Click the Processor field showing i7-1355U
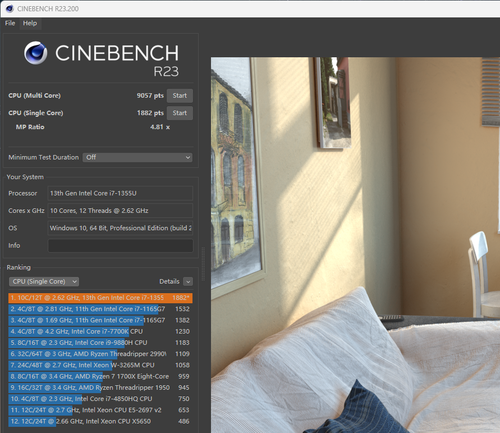Image resolution: width=500 pixels, height=433 pixels. tap(120, 193)
